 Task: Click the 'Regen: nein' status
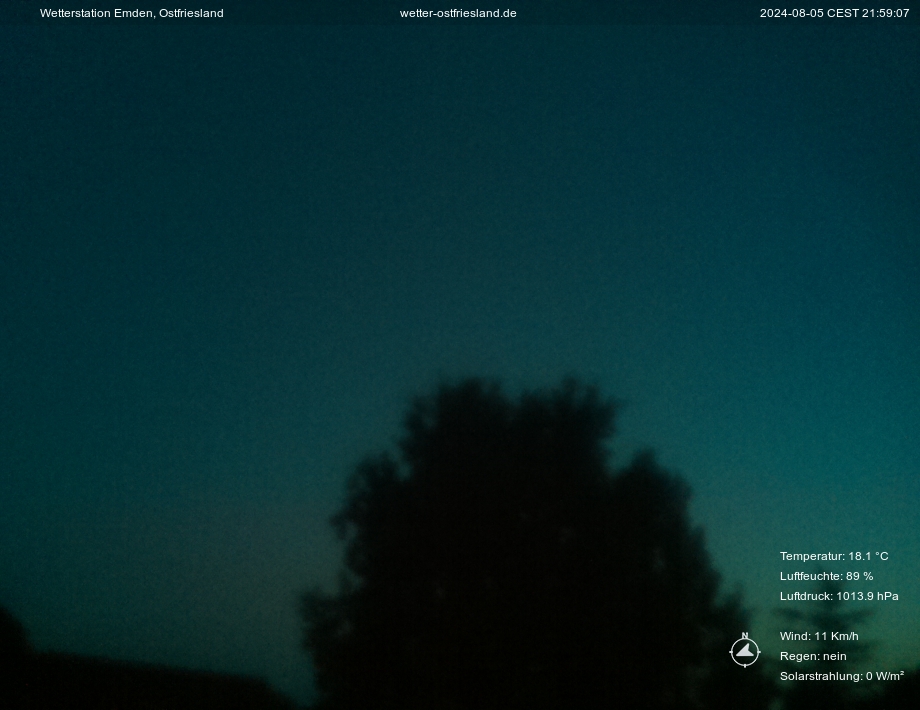(x=813, y=656)
